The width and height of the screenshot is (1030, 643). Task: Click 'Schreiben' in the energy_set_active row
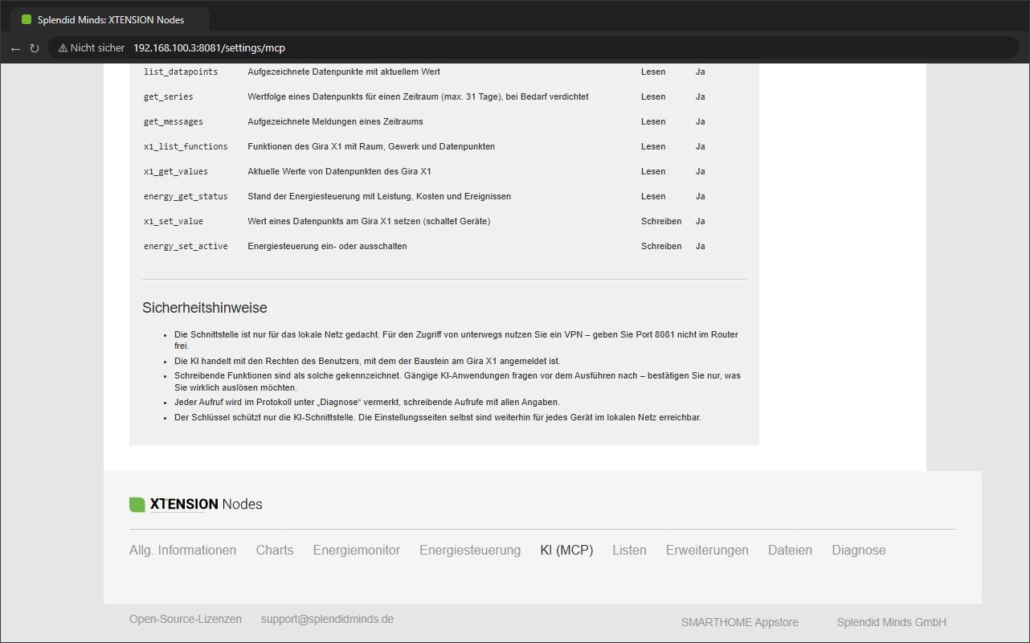(x=661, y=246)
